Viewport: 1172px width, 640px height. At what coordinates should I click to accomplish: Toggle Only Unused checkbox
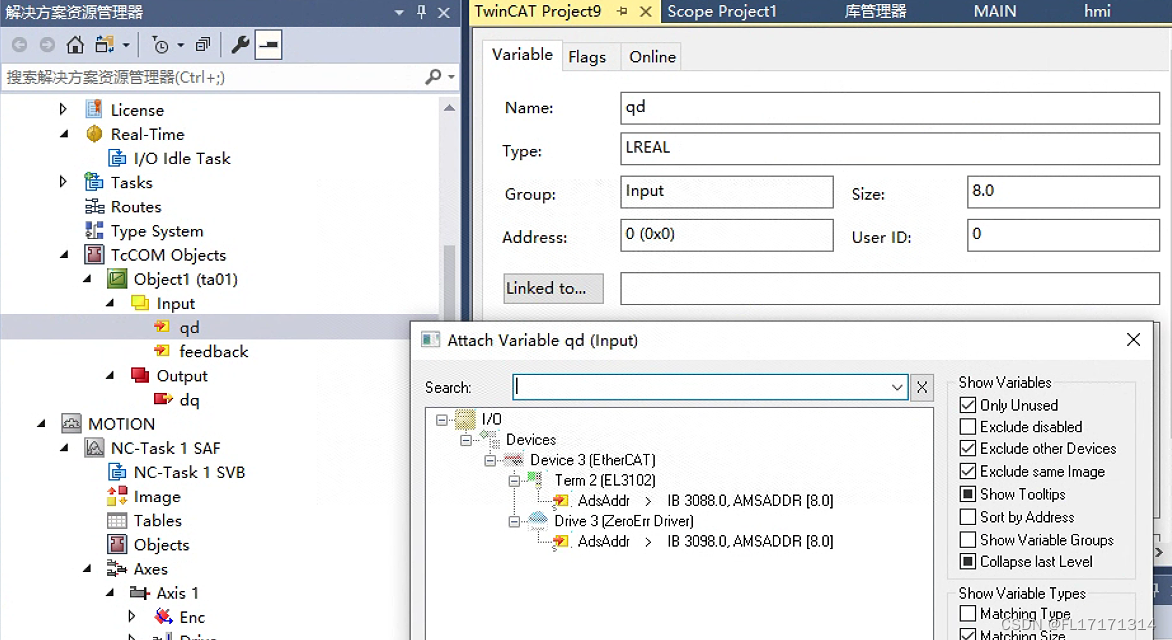(x=967, y=405)
